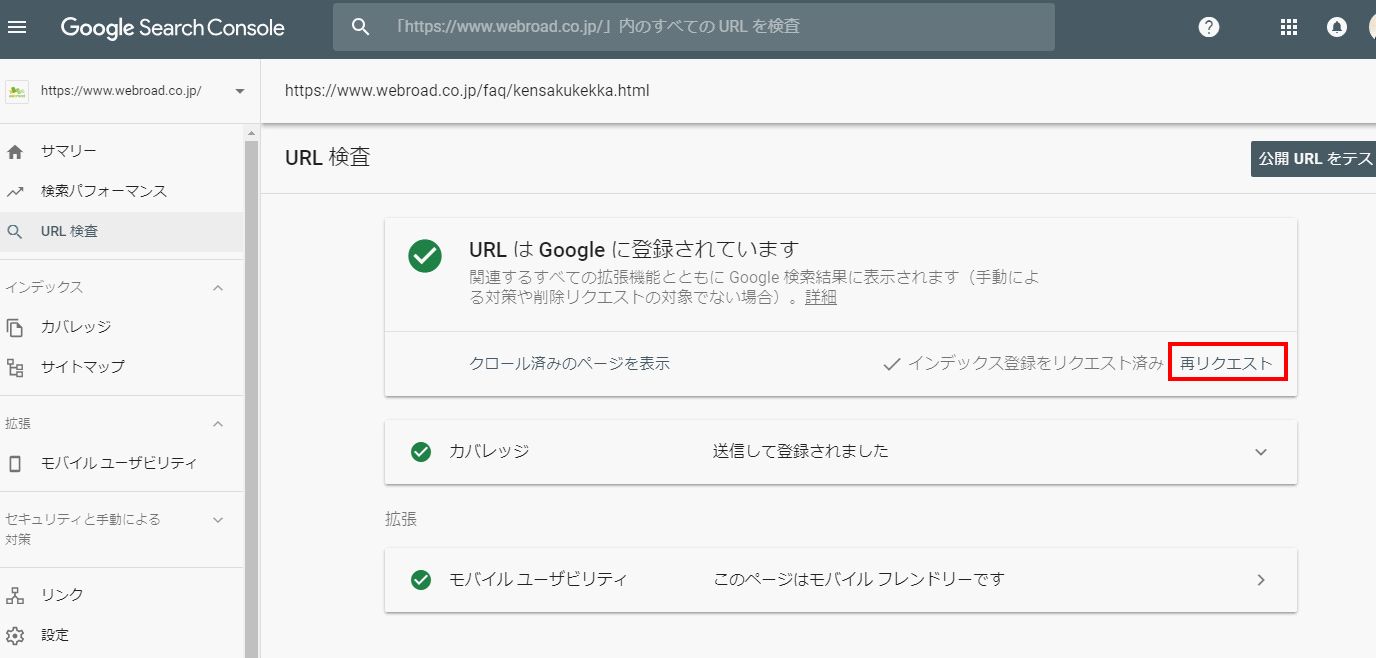Open the notifications bell
1376x658 pixels.
[1337, 27]
